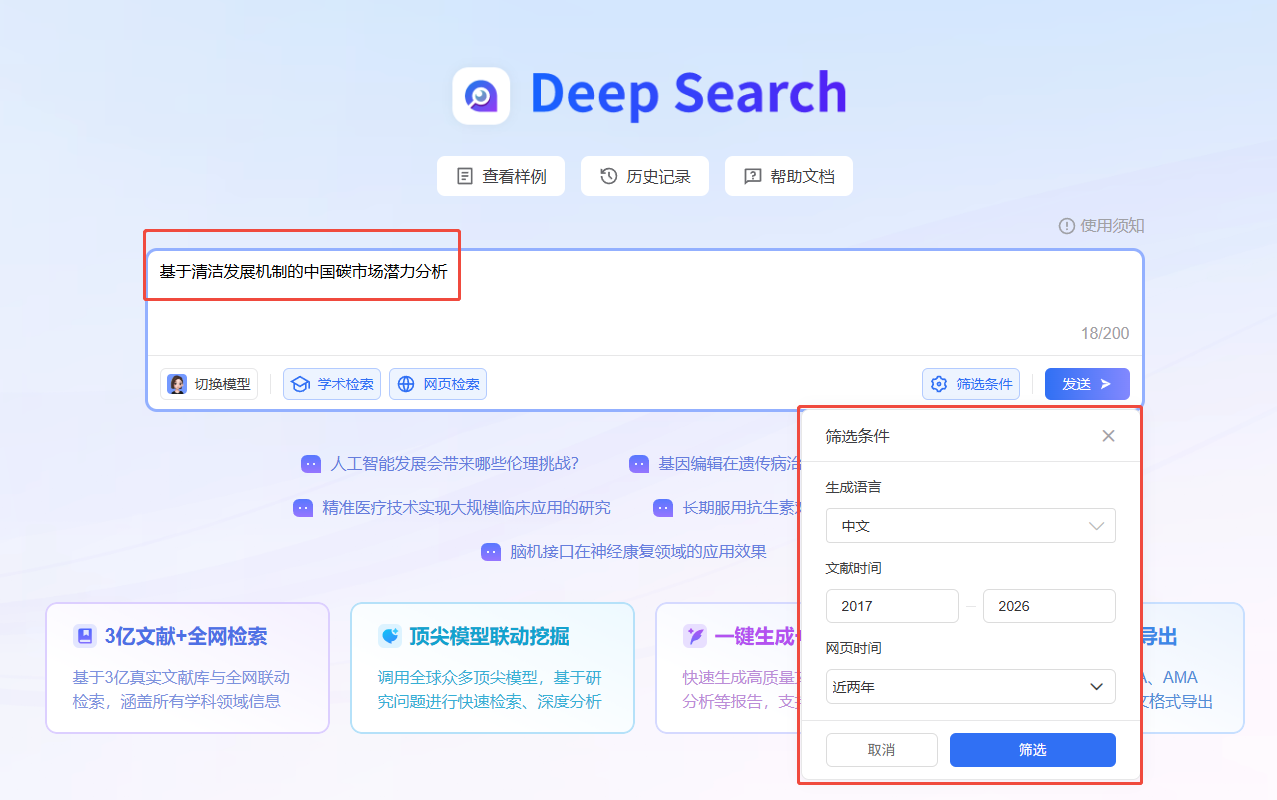Click chat icon before 人工智能发展 suggestion
The width and height of the screenshot is (1277, 800).
pos(311,464)
